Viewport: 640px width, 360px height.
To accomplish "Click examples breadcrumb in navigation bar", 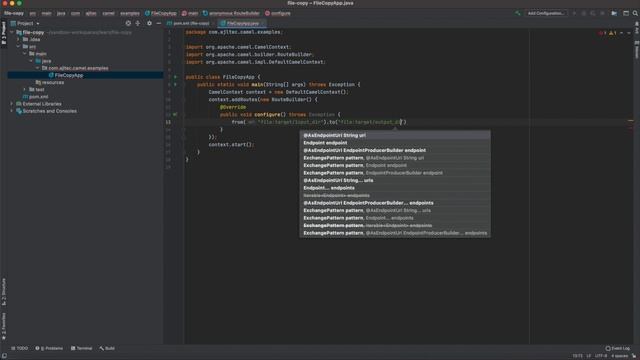I will coord(130,13).
